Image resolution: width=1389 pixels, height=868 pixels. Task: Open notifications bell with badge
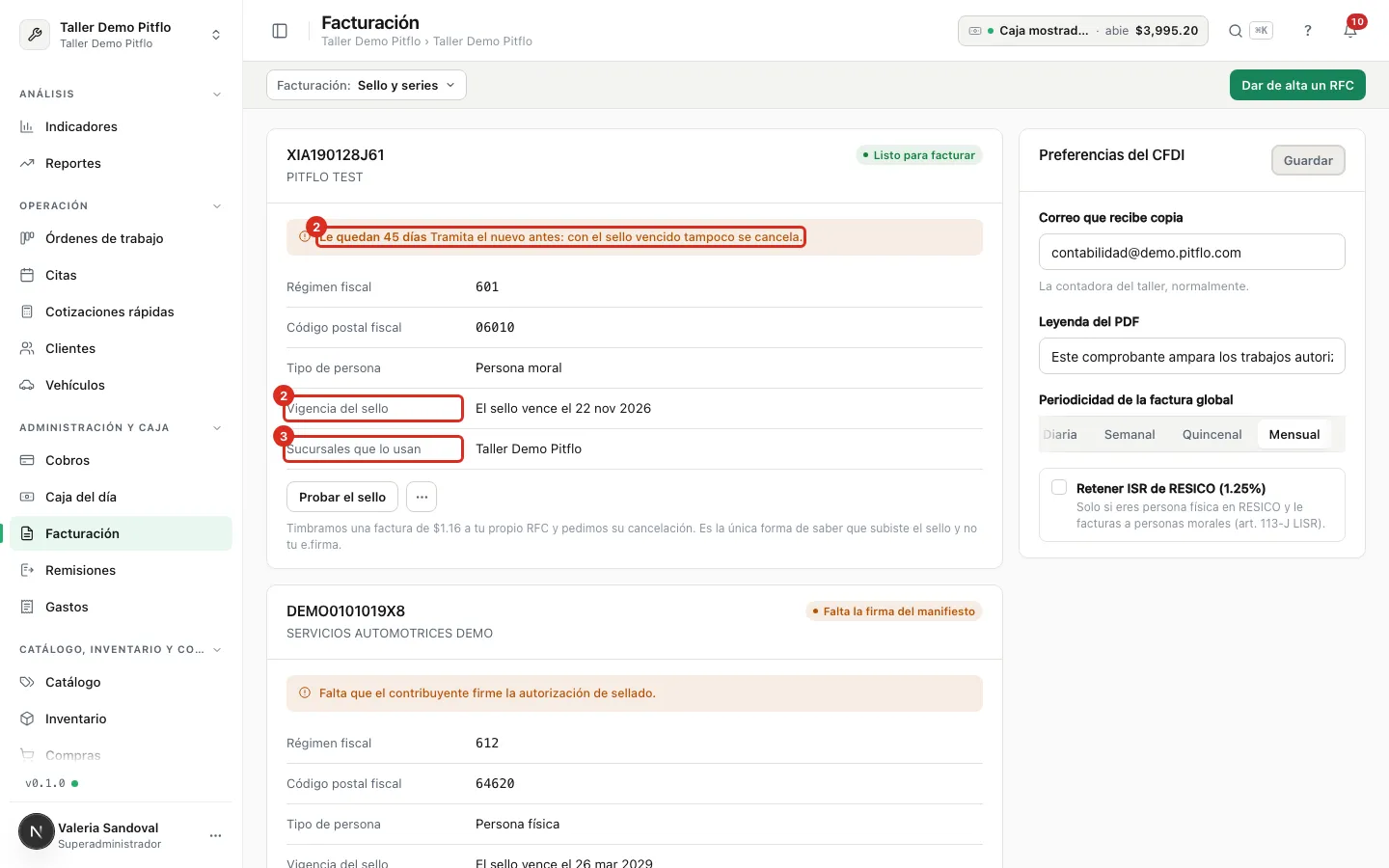coord(1350,31)
